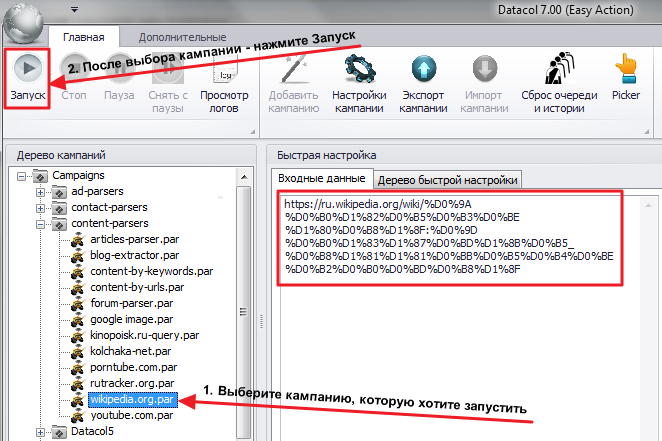
Task: Select youtube.com.par campaign in tree
Action: pyautogui.click(x=132, y=415)
